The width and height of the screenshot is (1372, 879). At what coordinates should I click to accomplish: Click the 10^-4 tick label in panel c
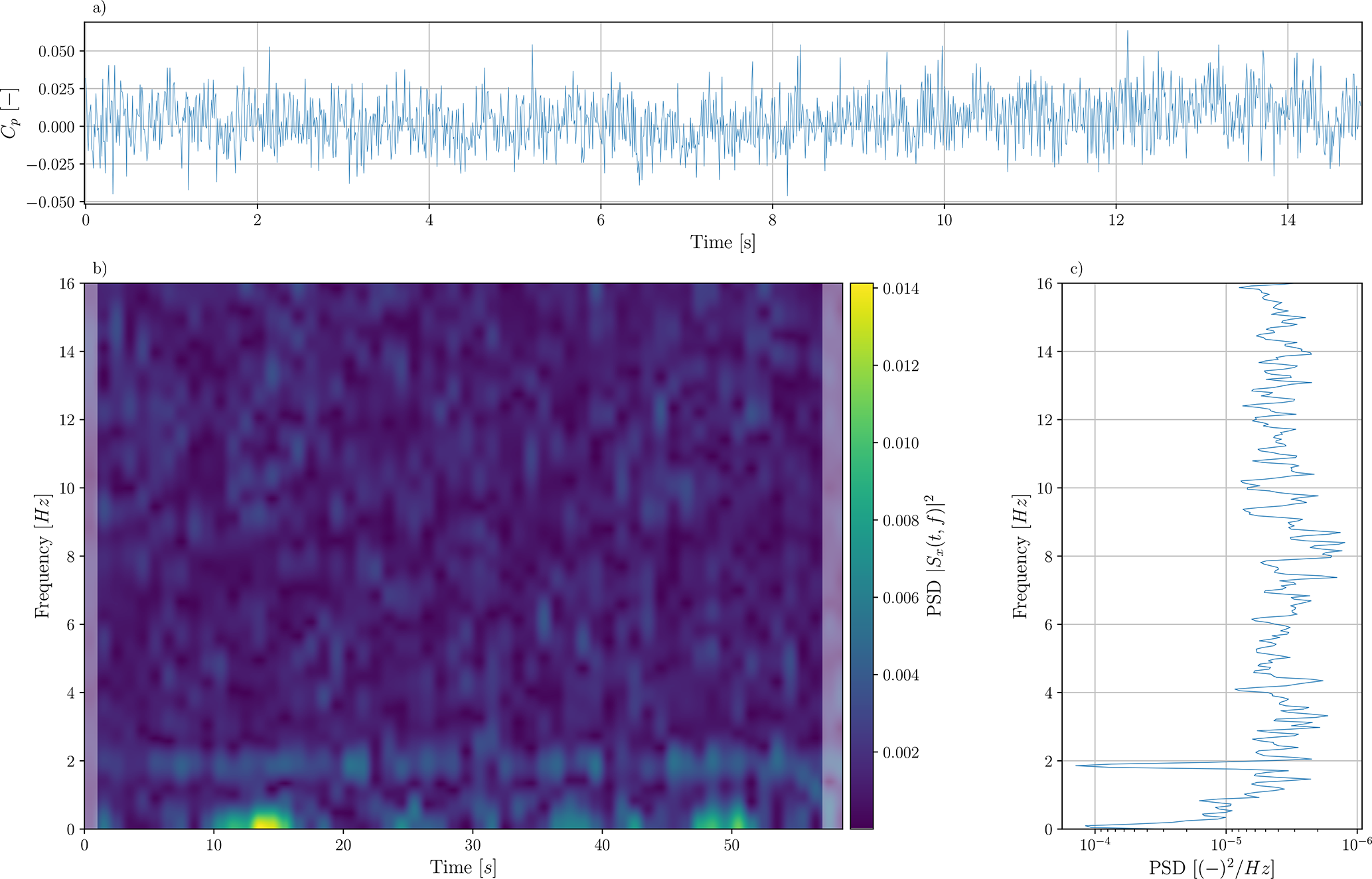click(1094, 845)
